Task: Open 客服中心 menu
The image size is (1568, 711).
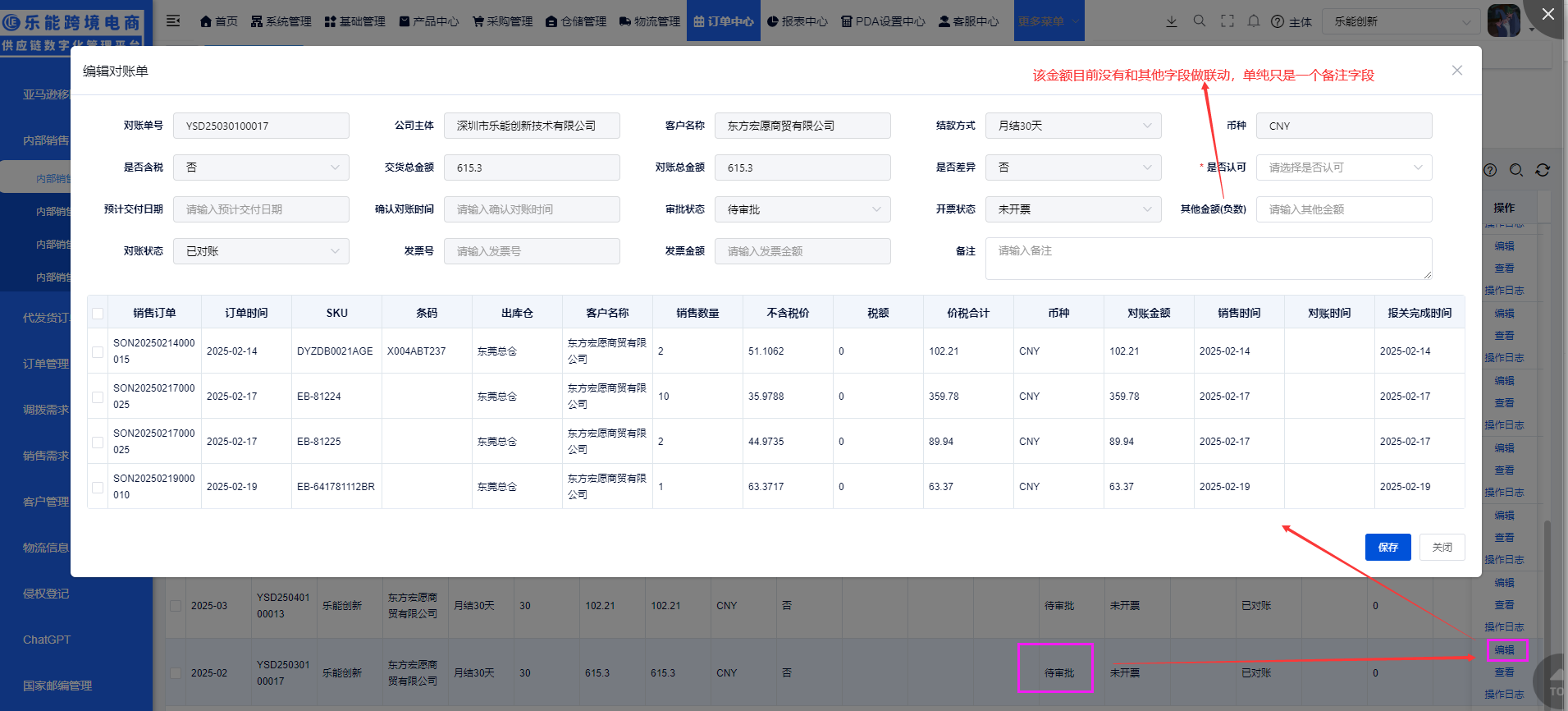Action: (969, 21)
